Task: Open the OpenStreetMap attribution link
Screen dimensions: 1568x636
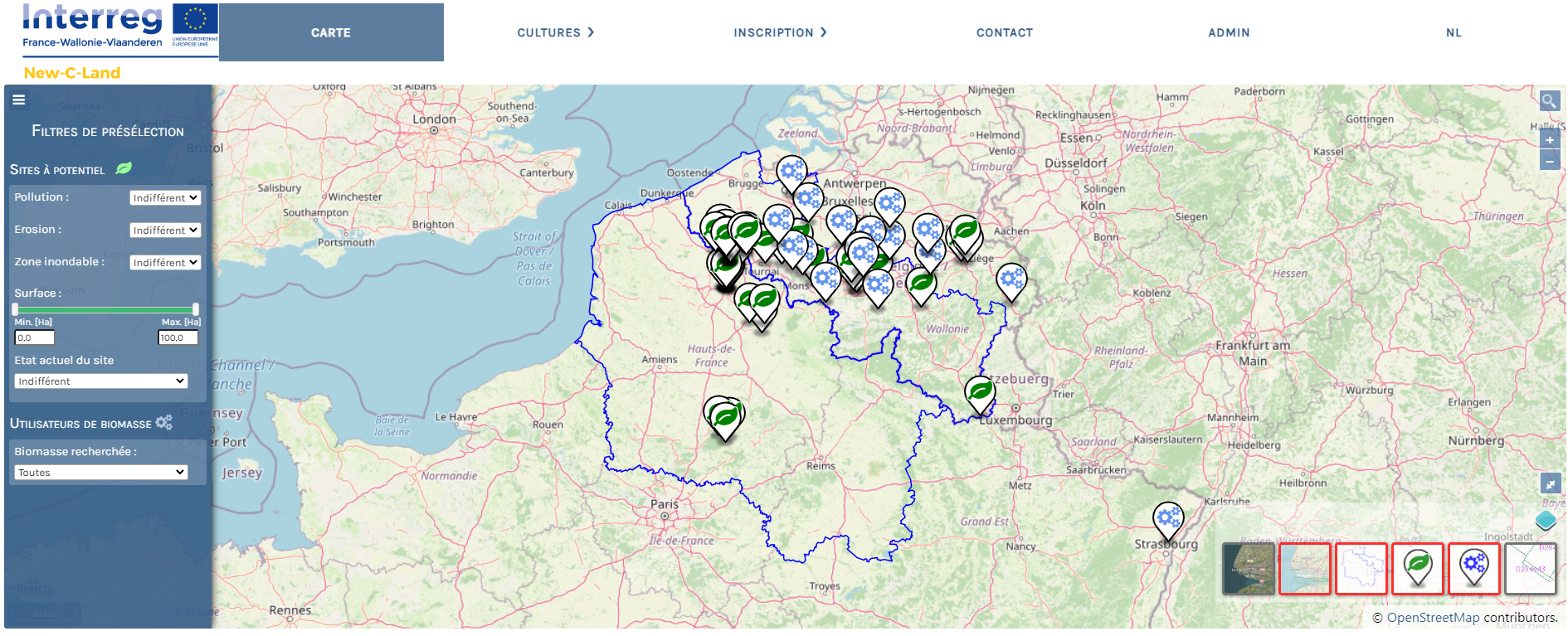Action: point(1433,618)
